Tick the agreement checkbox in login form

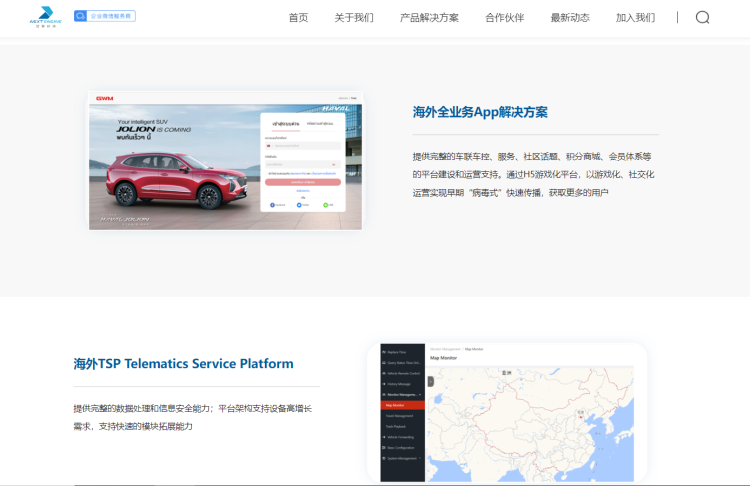click(x=266, y=173)
